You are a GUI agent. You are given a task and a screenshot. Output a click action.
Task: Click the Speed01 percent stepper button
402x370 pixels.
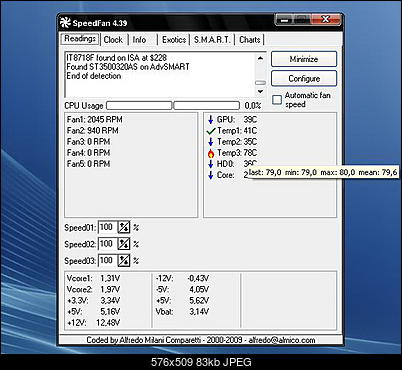[124, 228]
